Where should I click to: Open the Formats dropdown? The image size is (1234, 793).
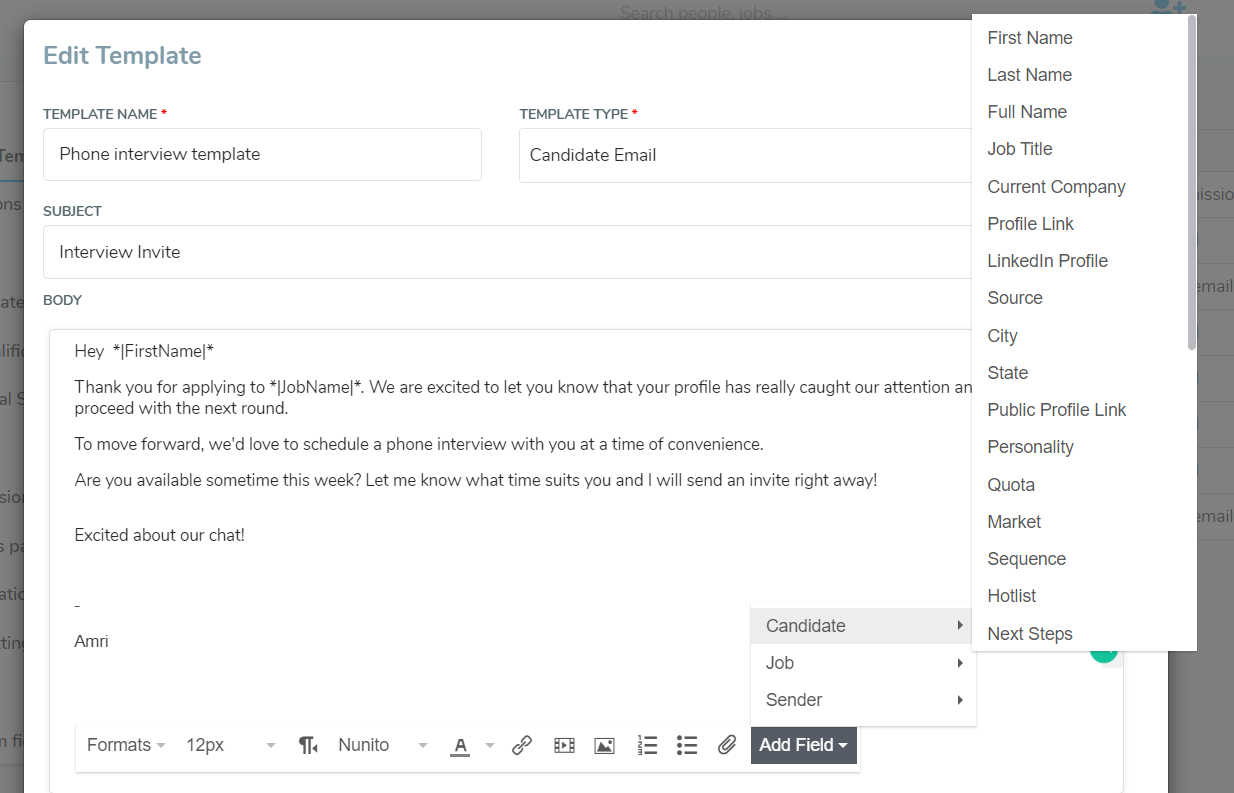(x=126, y=745)
